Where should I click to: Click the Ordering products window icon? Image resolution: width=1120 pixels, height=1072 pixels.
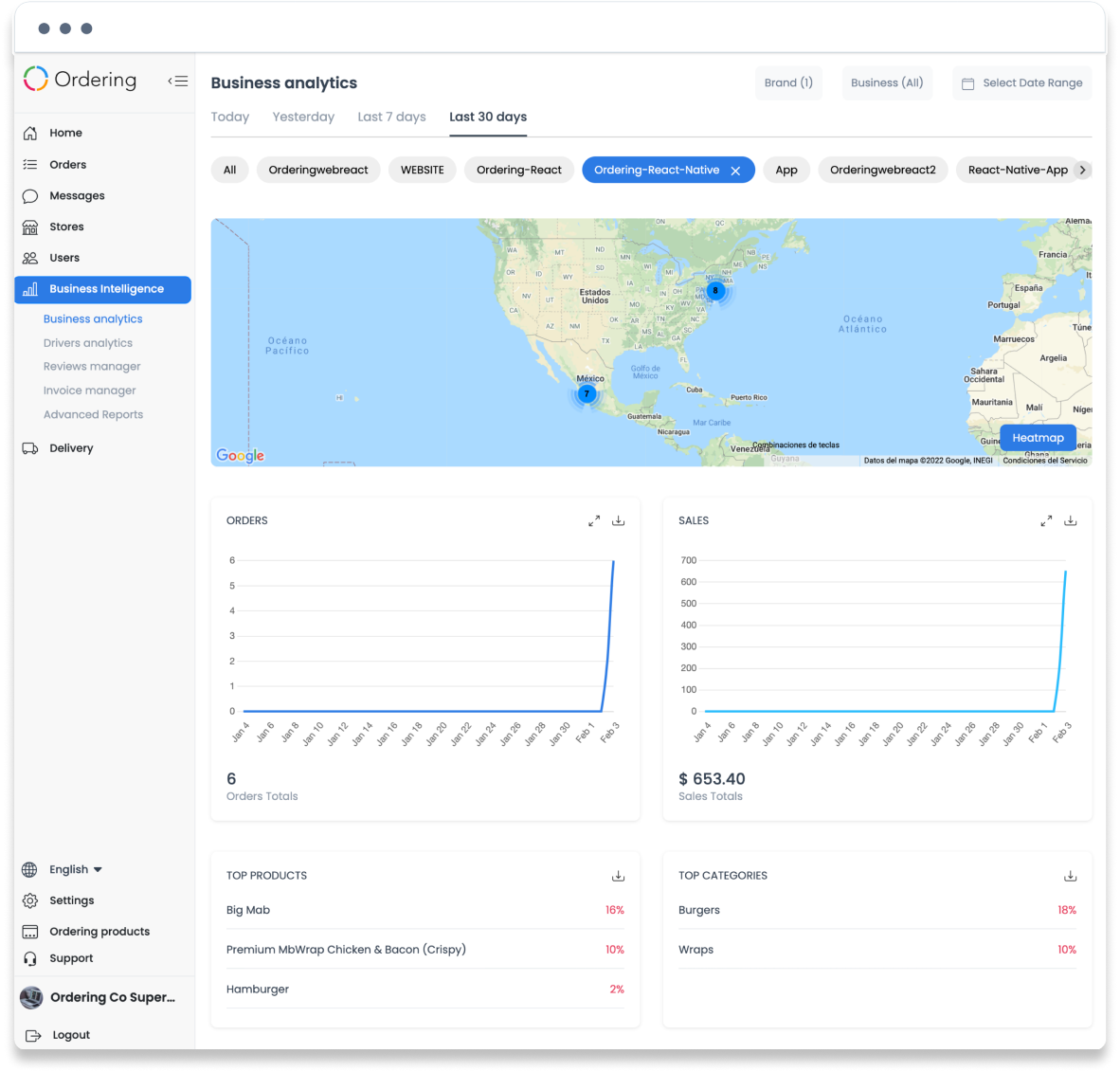point(30,932)
